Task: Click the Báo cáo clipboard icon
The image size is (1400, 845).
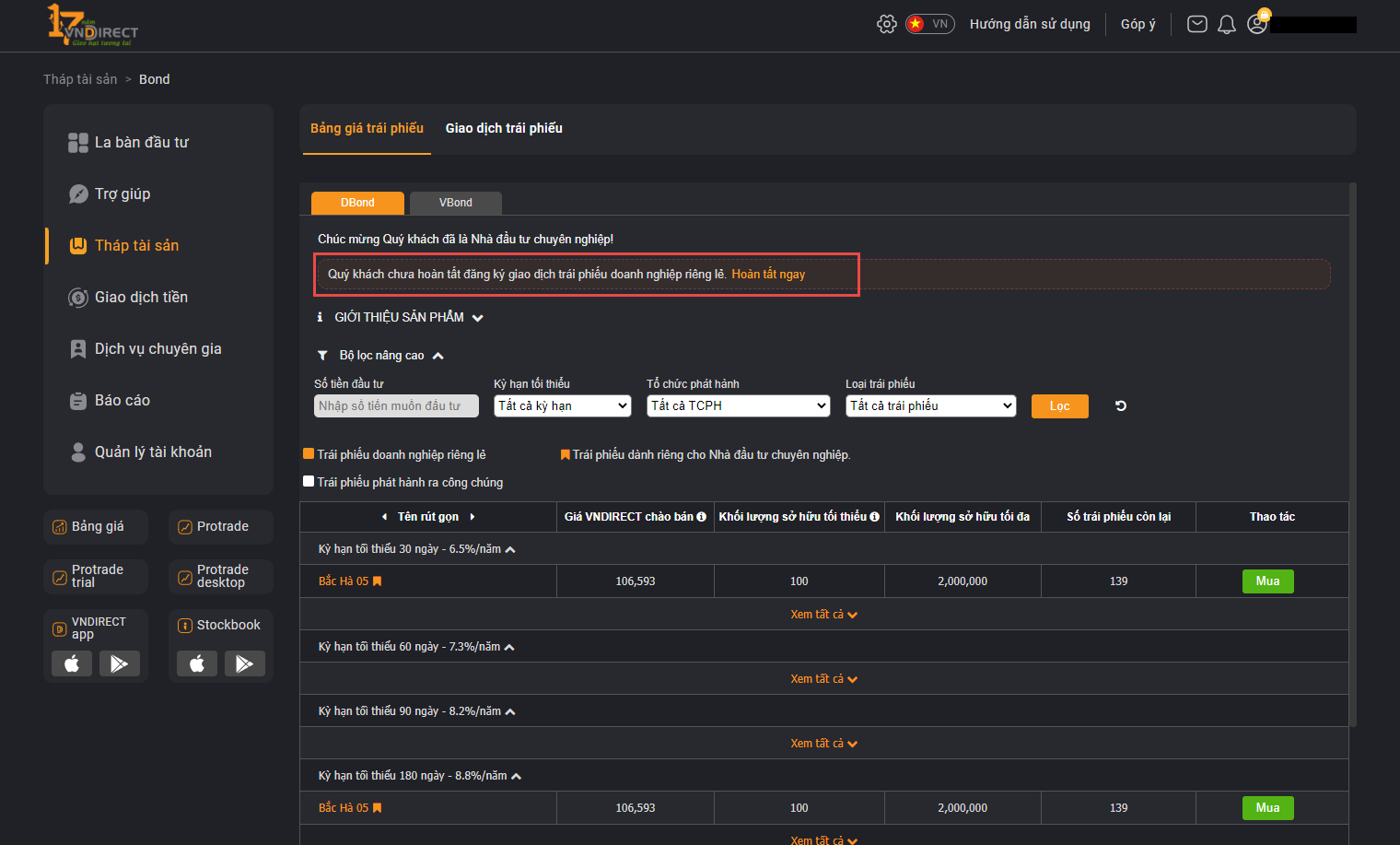Action: [78, 401]
